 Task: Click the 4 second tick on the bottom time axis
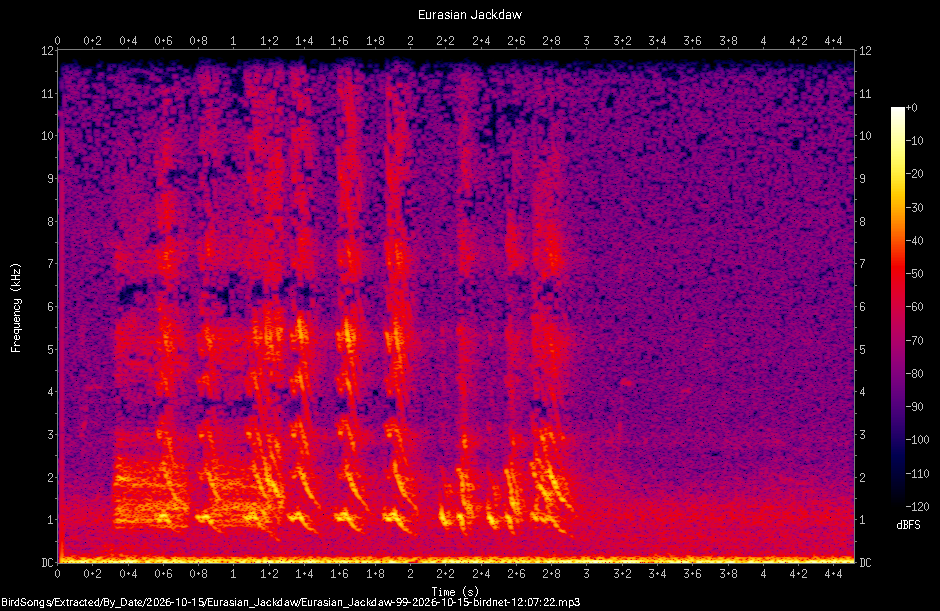(x=763, y=574)
